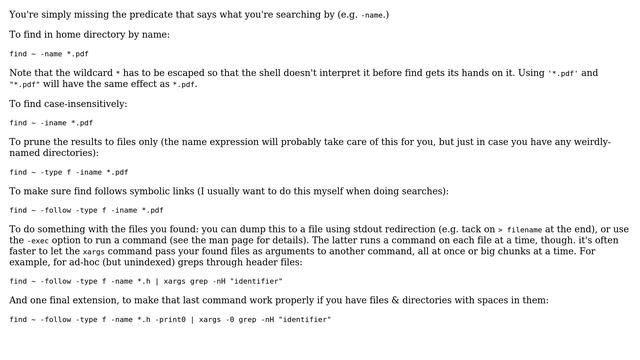Click the xargs grep -nH identifier command
The image size is (640, 360).
coord(146,281)
